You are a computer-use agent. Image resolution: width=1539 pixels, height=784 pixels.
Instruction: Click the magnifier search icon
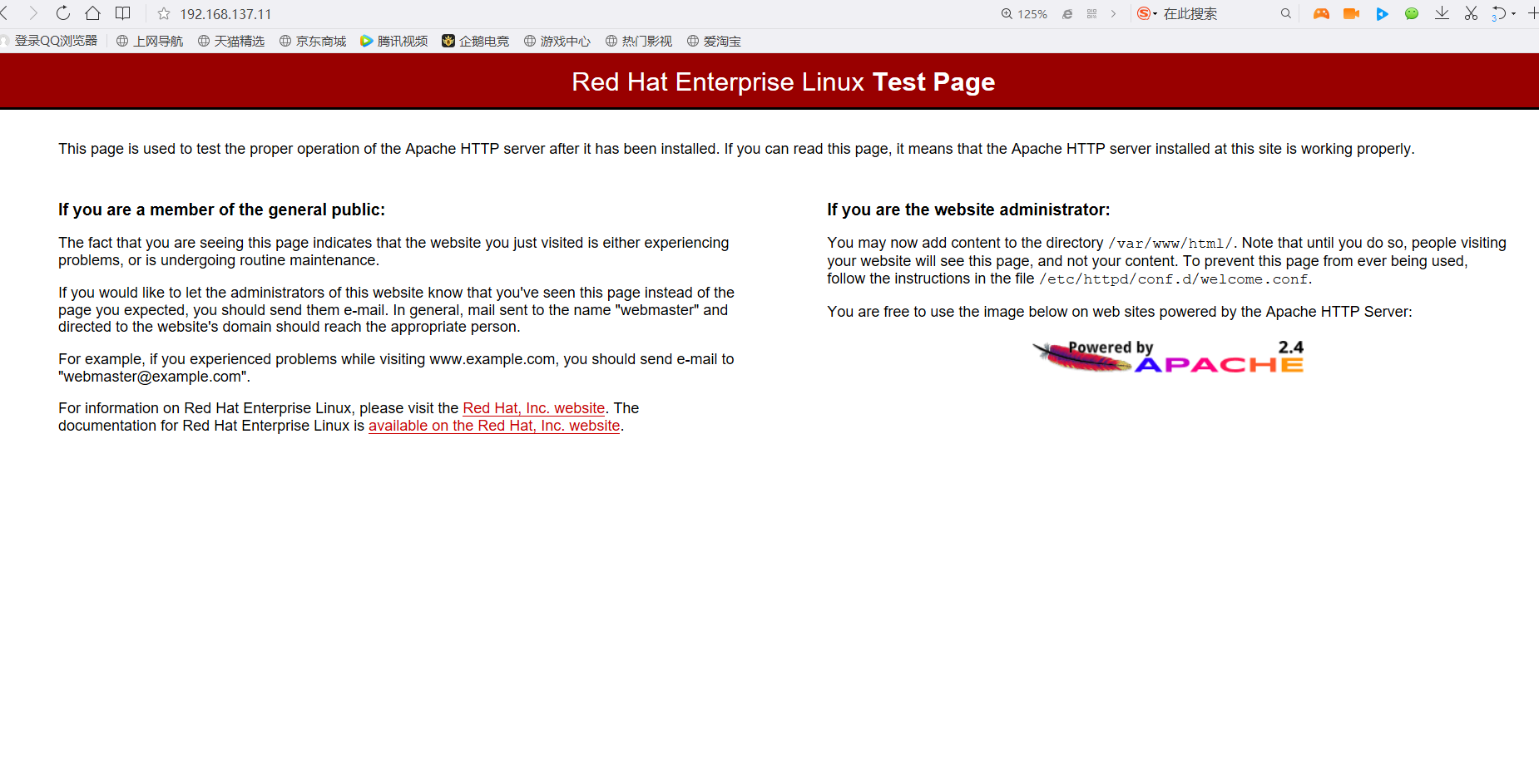click(x=1286, y=13)
